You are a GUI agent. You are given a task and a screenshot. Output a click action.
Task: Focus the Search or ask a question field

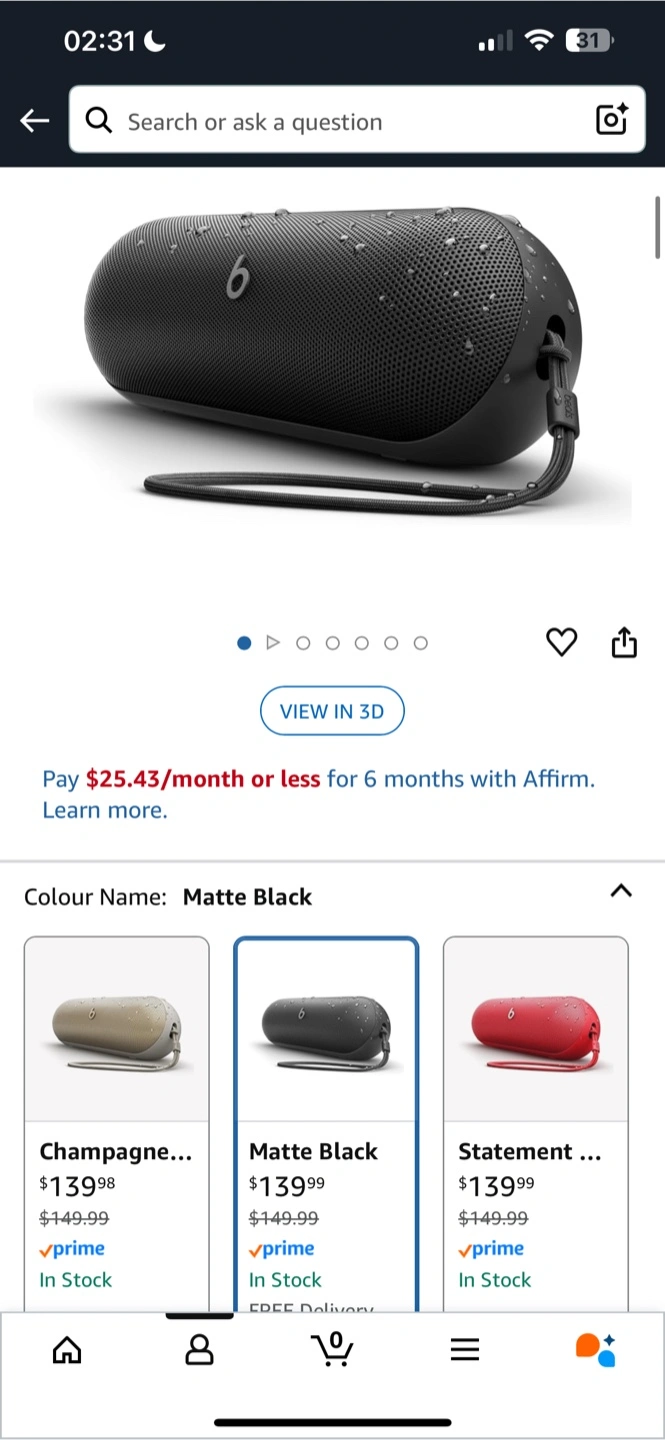[x=357, y=120]
